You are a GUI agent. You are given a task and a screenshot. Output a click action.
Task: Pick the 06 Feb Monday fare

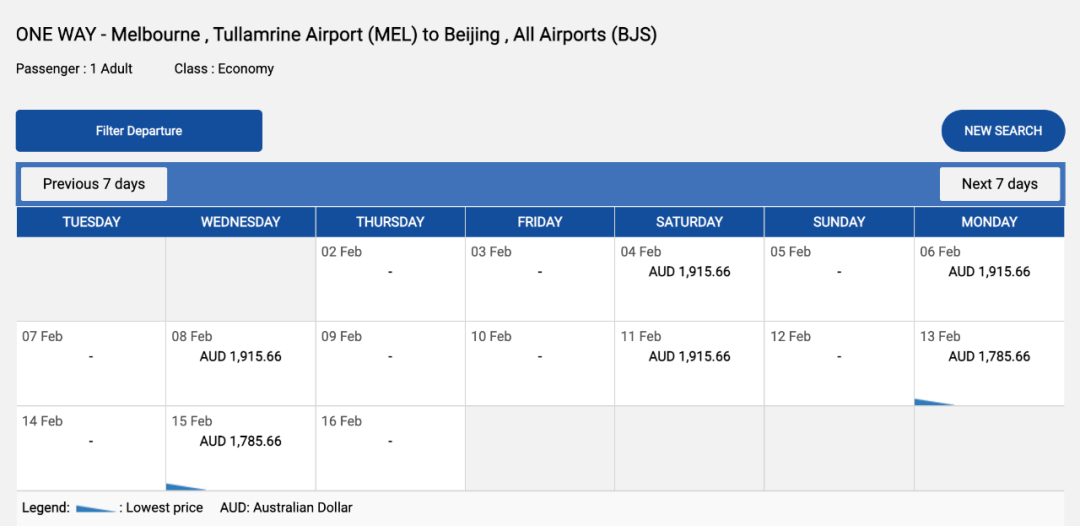click(988, 272)
